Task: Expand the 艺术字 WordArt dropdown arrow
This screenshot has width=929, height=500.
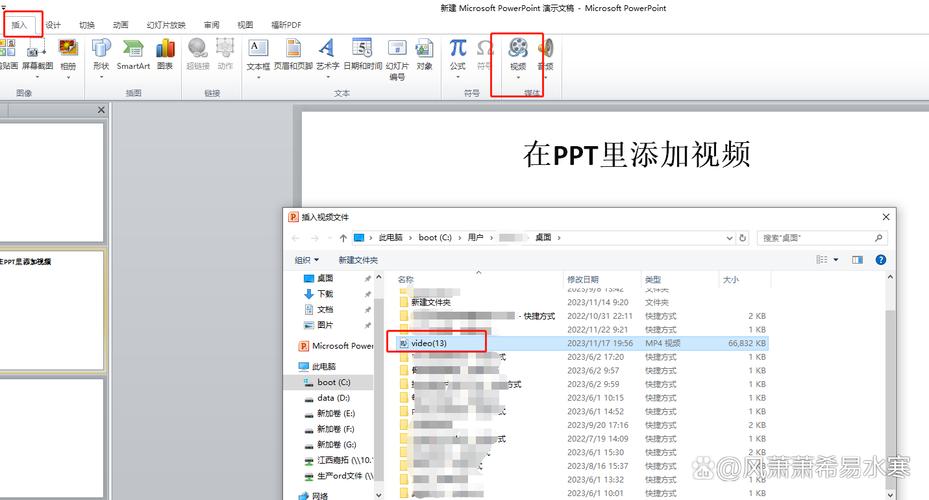Action: click(327, 77)
